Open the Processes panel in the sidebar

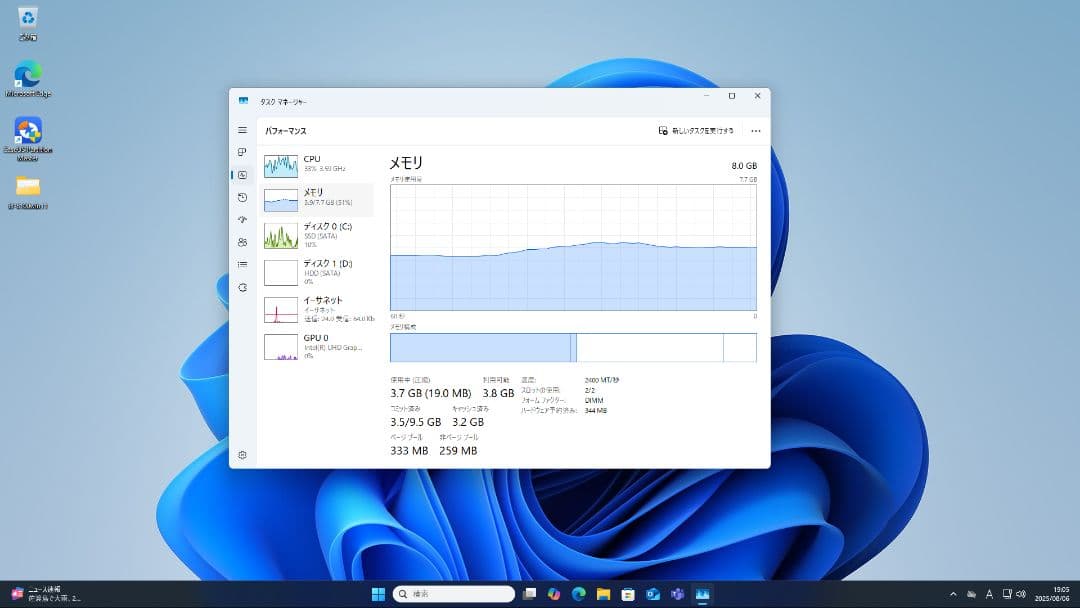pyautogui.click(x=241, y=152)
